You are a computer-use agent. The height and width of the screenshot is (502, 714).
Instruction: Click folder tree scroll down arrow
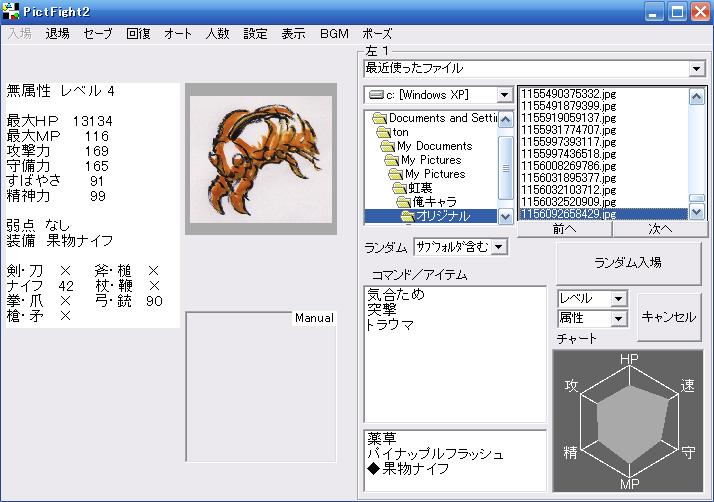pos(505,216)
